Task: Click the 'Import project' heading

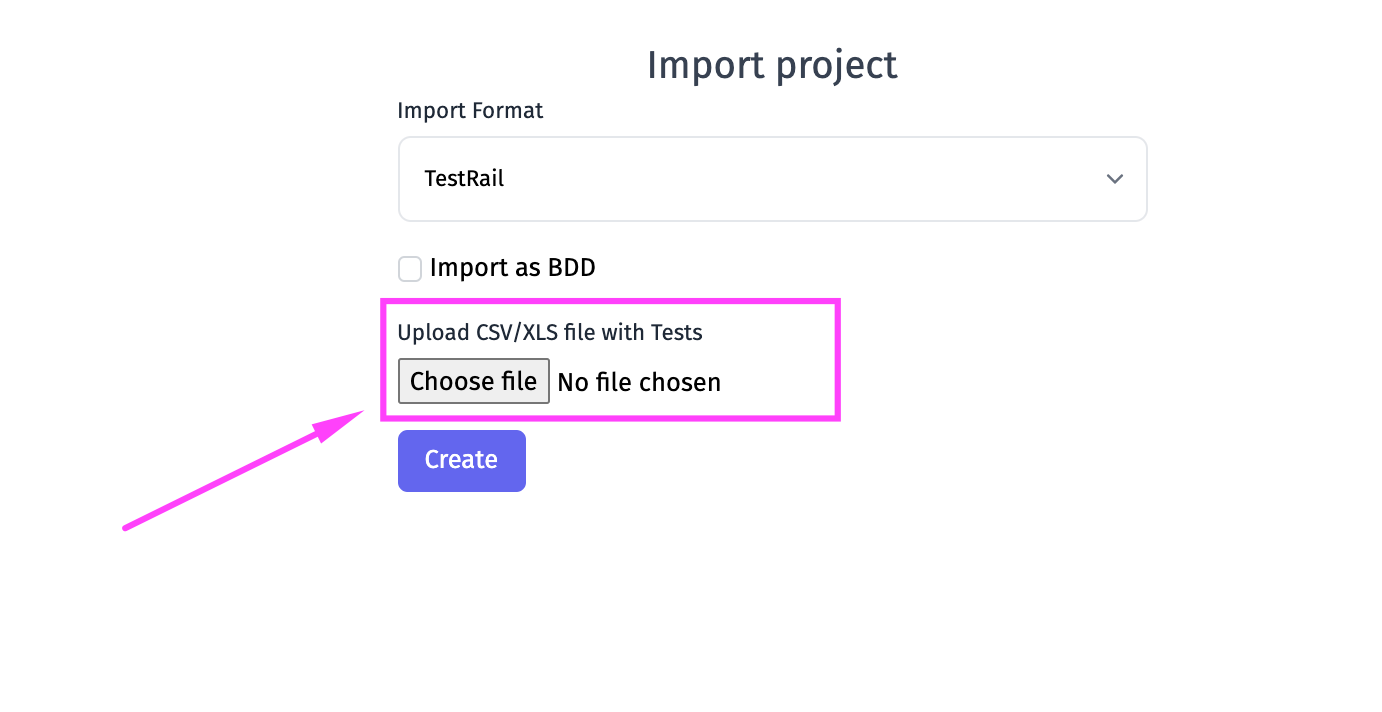Action: pyautogui.click(x=772, y=65)
